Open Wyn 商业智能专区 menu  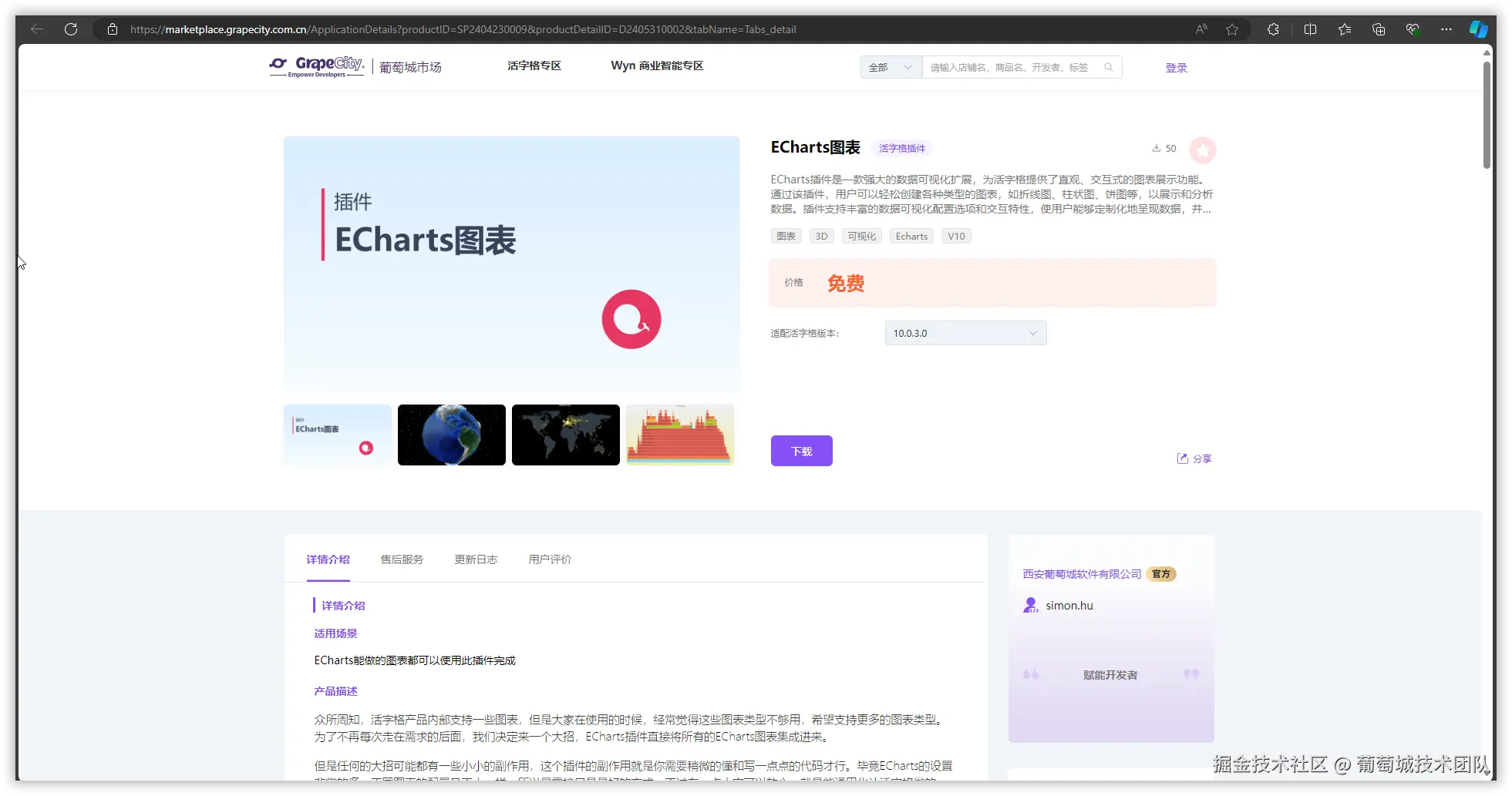(x=657, y=65)
